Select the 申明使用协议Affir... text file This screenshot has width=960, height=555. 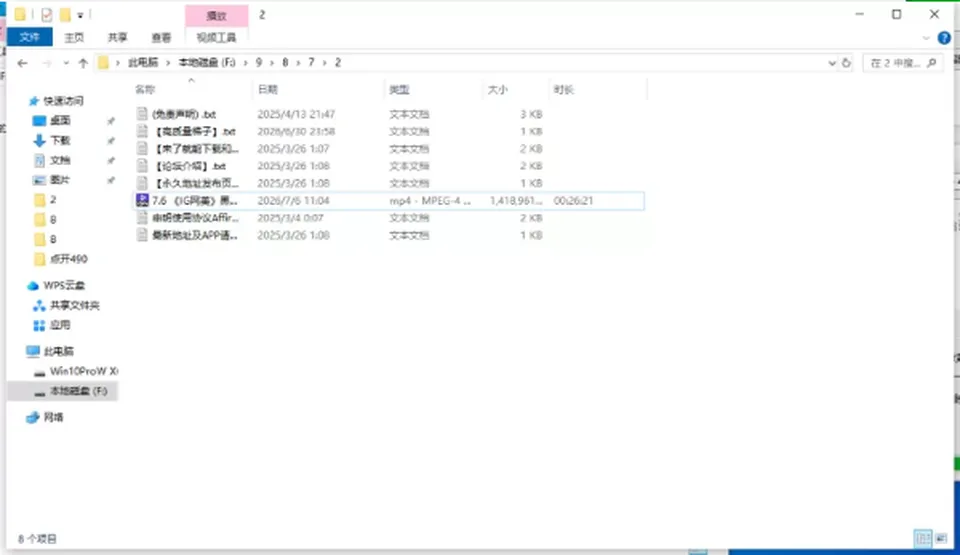tap(195, 217)
